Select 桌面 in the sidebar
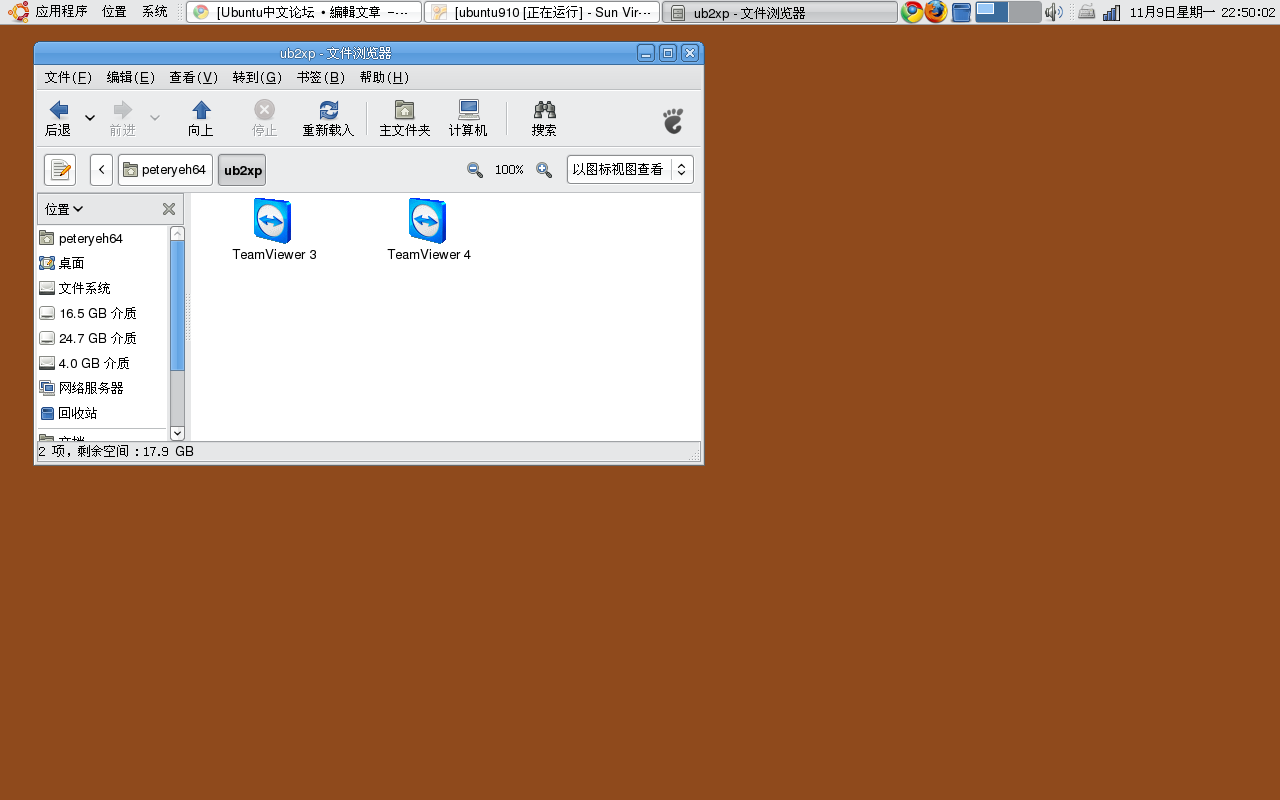Screen dimensions: 1280x800 pos(102,263)
